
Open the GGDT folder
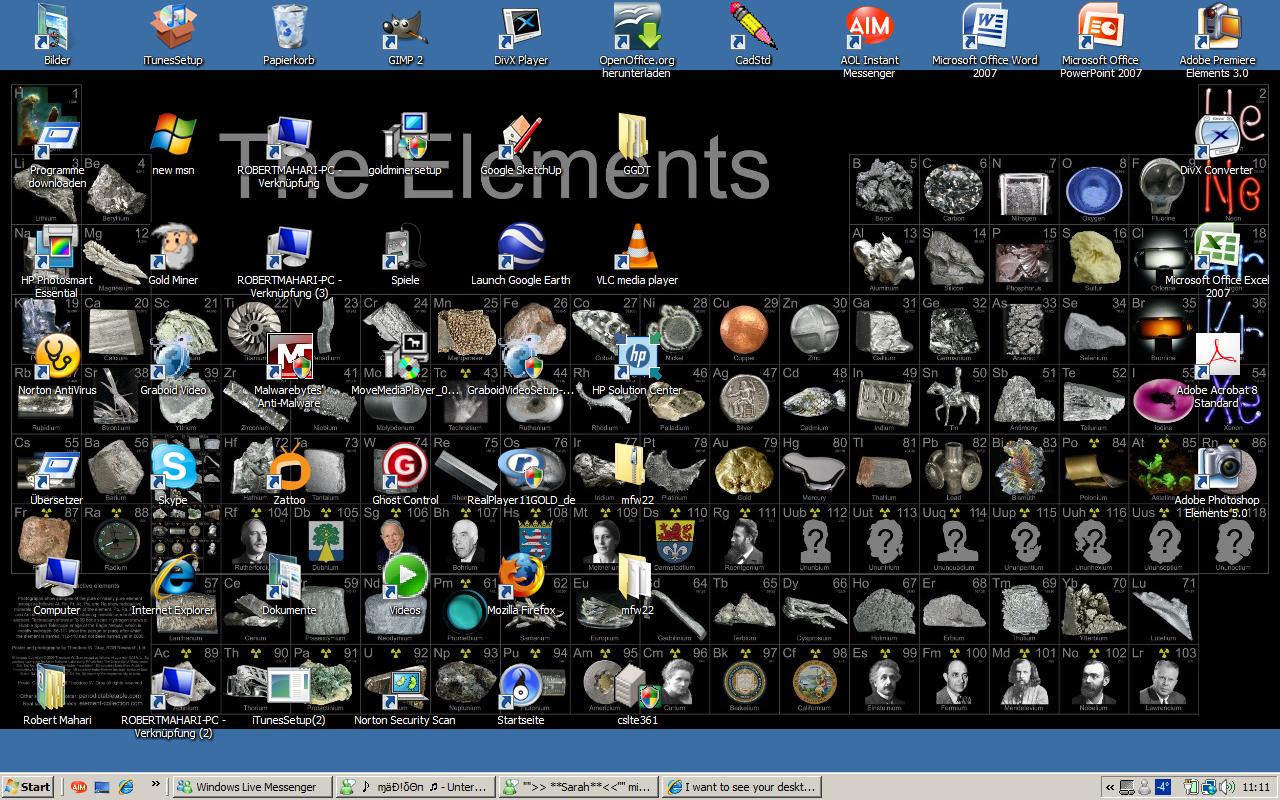[x=637, y=139]
